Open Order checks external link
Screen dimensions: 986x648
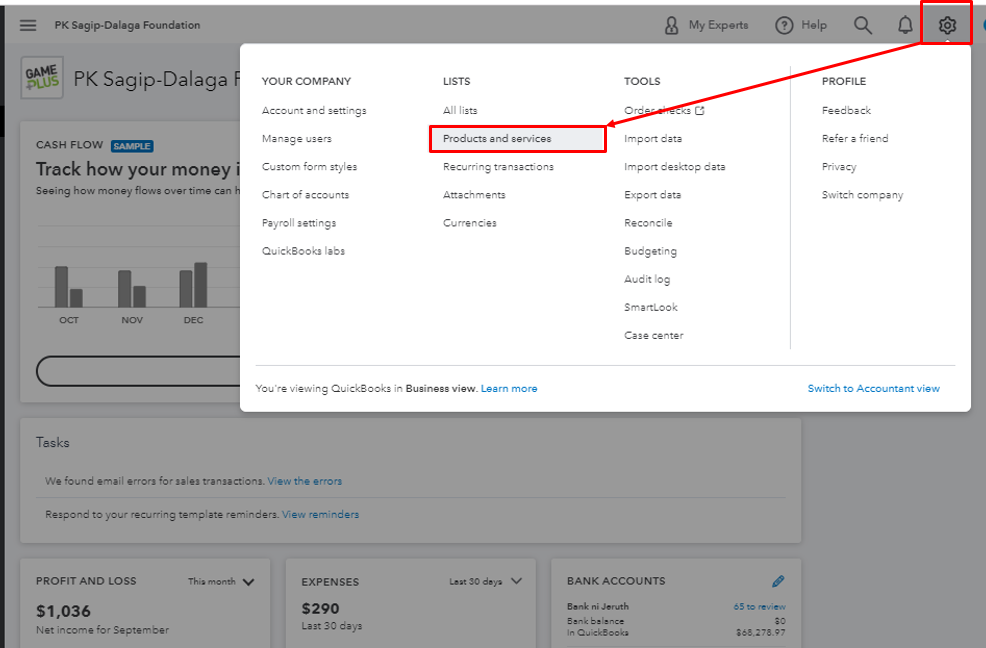[x=664, y=111]
